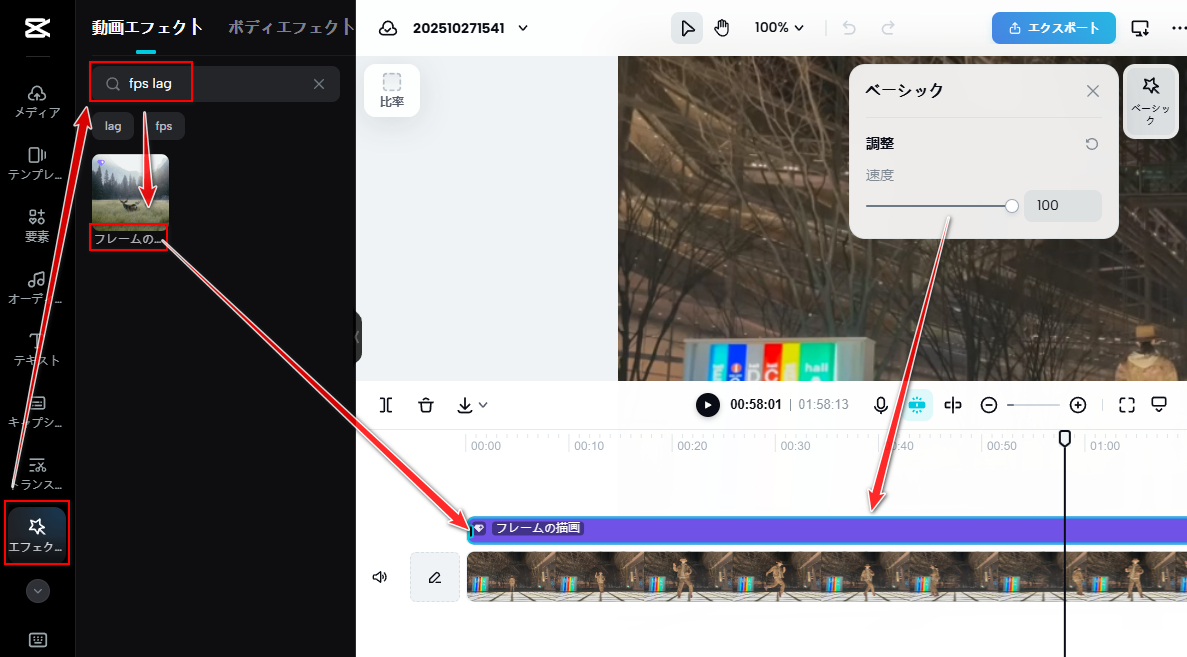Click the エクスポート button
1187x657 pixels.
point(1053,28)
